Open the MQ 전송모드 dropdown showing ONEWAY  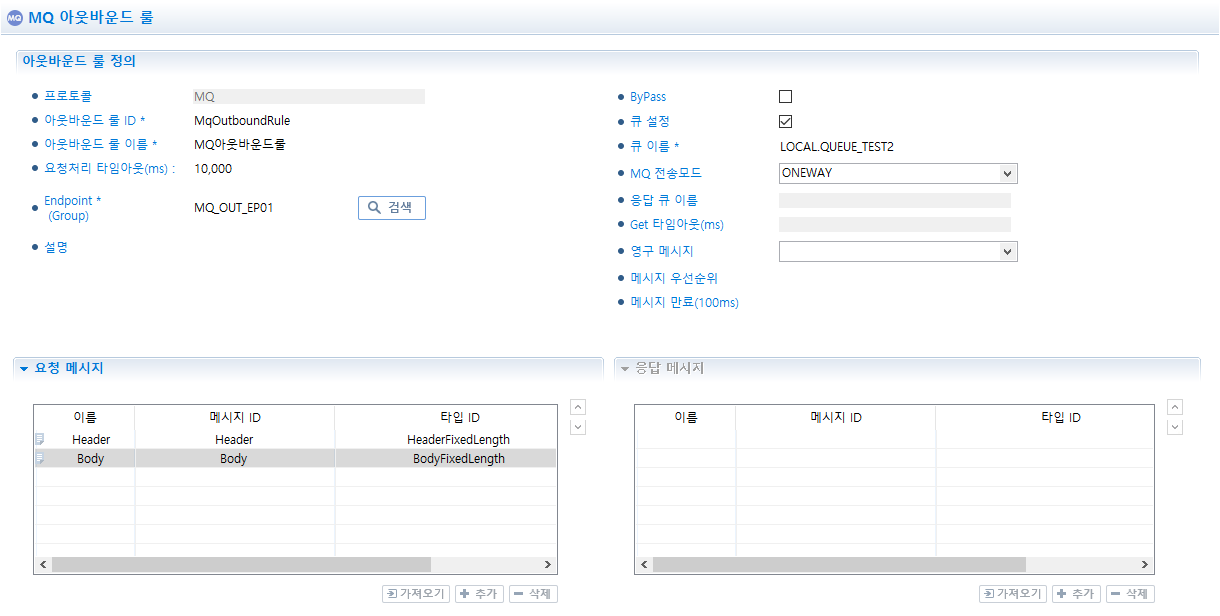click(x=1010, y=173)
